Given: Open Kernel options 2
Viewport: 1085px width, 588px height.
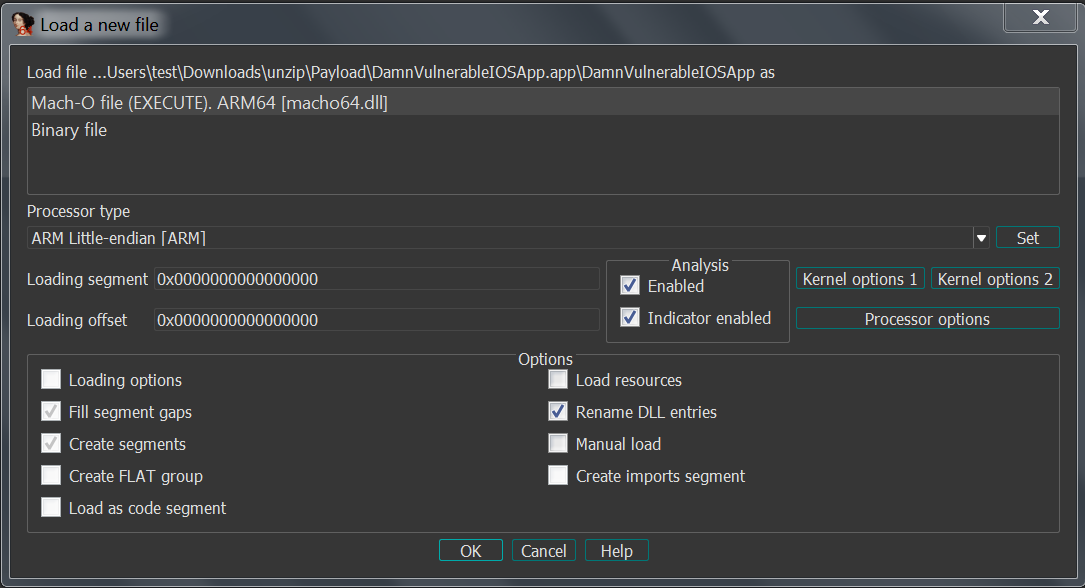Looking at the screenshot, I should [x=995, y=279].
